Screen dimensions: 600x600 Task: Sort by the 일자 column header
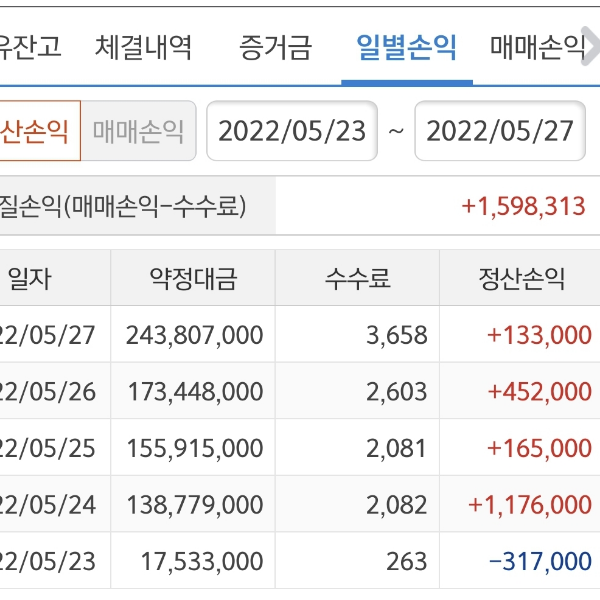(30, 279)
